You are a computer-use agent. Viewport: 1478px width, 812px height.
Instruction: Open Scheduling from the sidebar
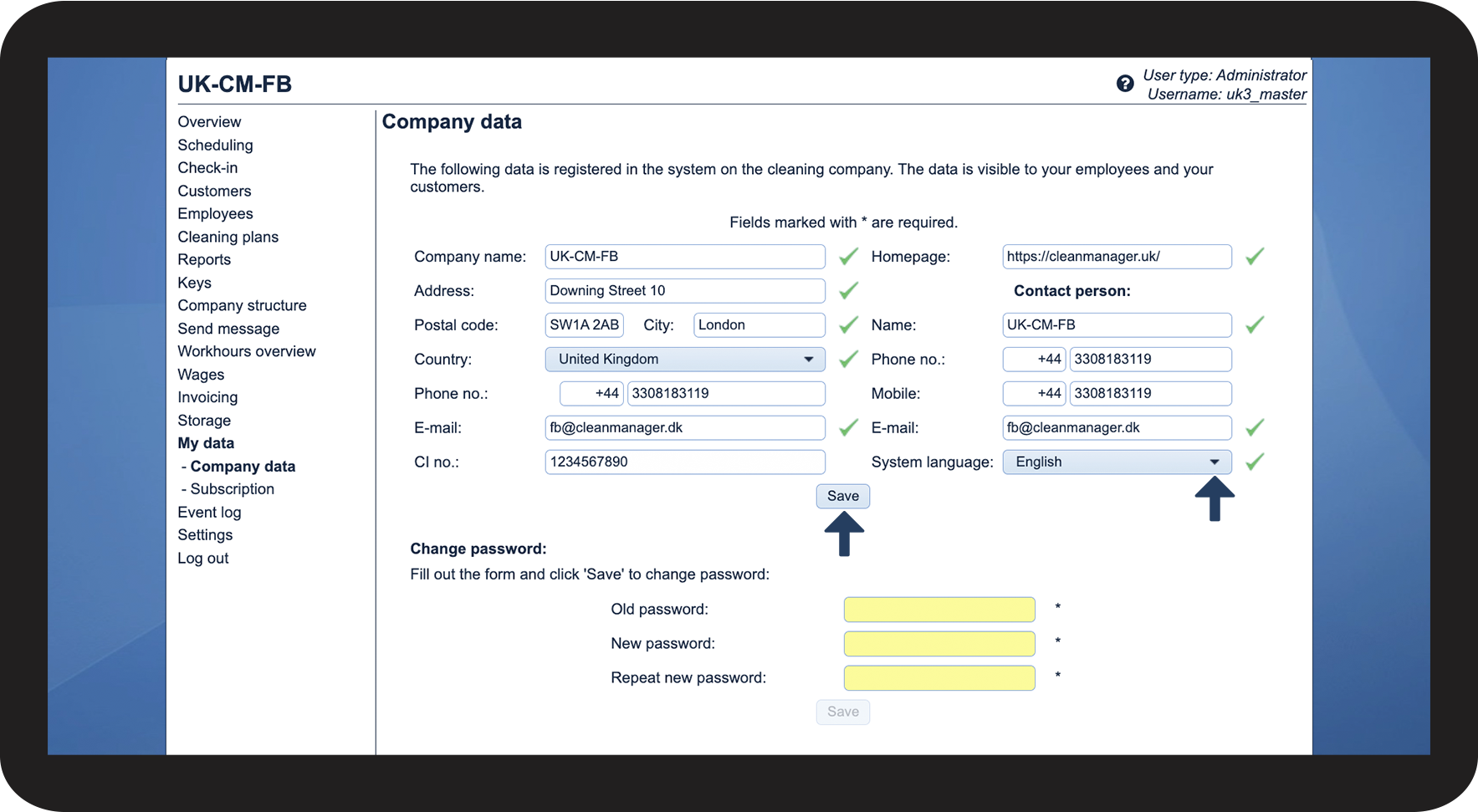pos(215,146)
